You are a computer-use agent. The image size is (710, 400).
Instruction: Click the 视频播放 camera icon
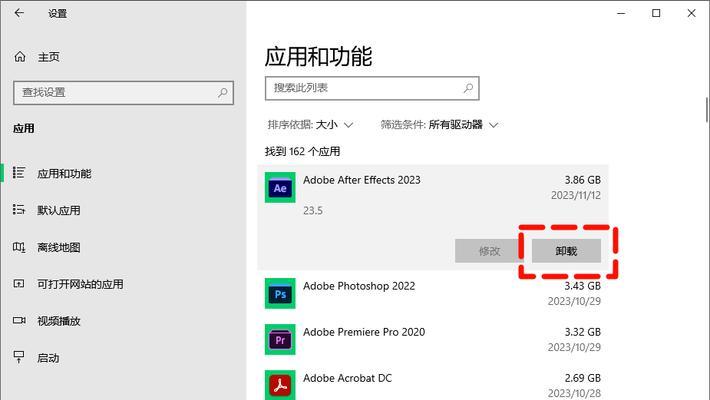click(19, 320)
